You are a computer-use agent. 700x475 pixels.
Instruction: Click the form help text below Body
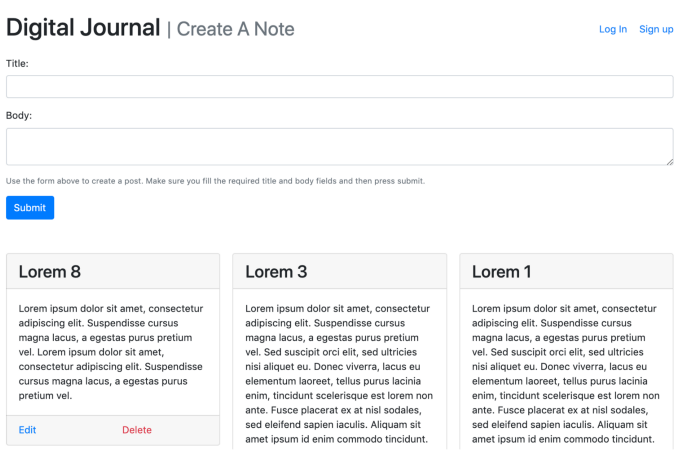point(215,181)
